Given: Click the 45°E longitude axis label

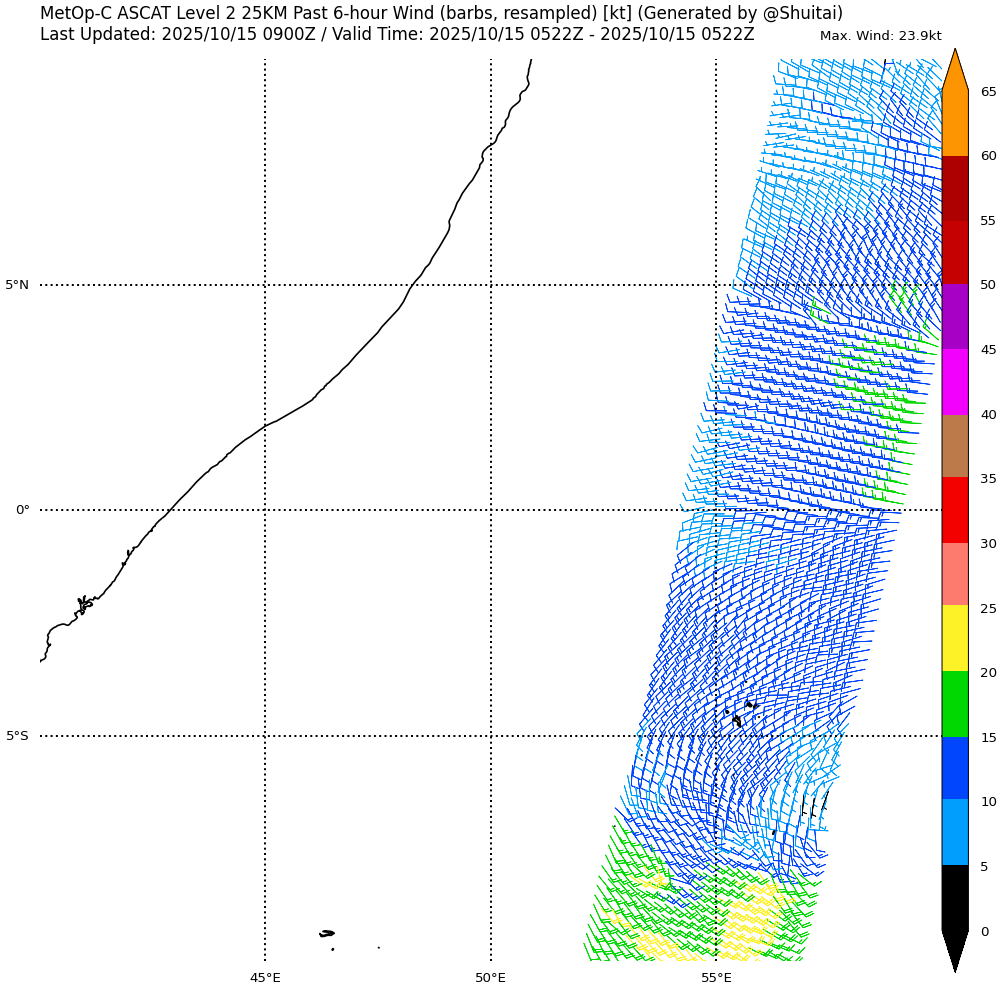Looking at the screenshot, I should (265, 977).
